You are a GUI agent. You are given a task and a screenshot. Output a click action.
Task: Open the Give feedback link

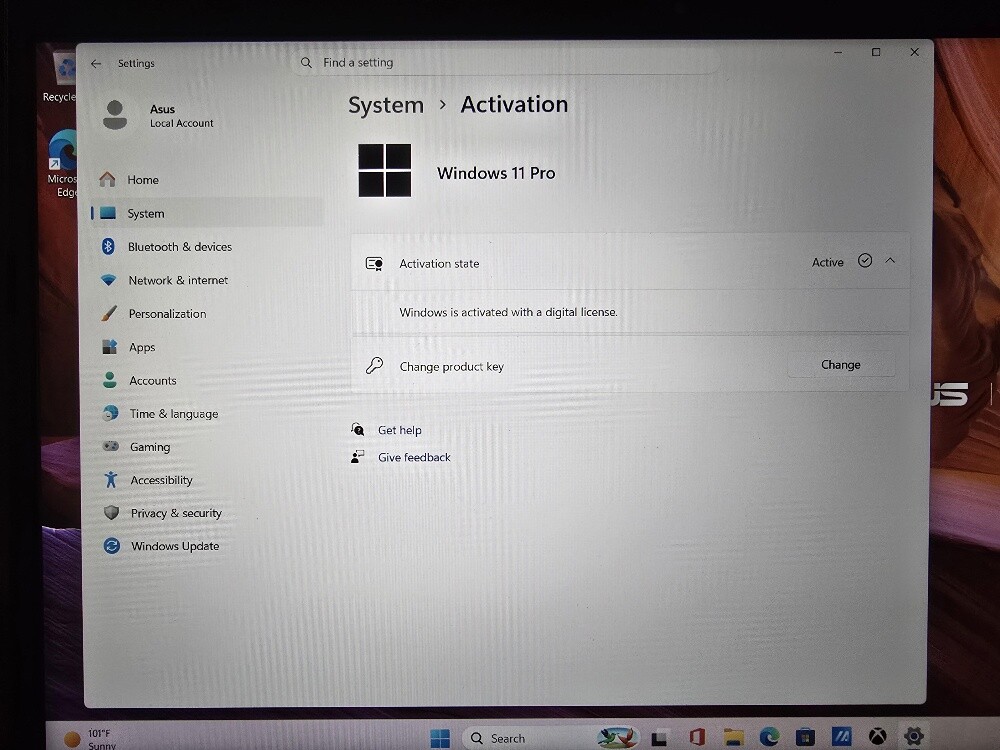click(414, 457)
